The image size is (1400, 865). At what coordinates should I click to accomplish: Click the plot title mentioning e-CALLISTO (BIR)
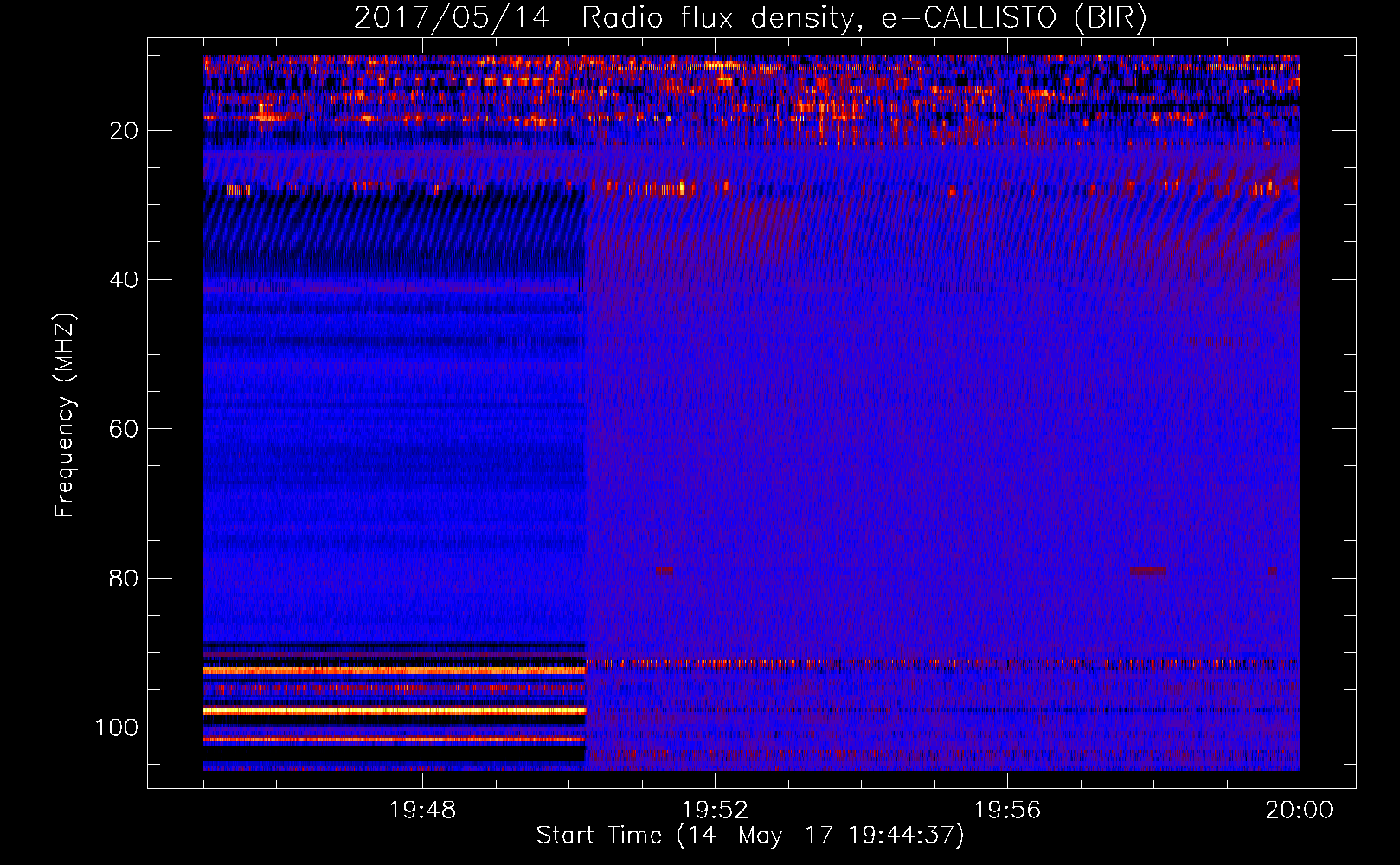pos(750,18)
